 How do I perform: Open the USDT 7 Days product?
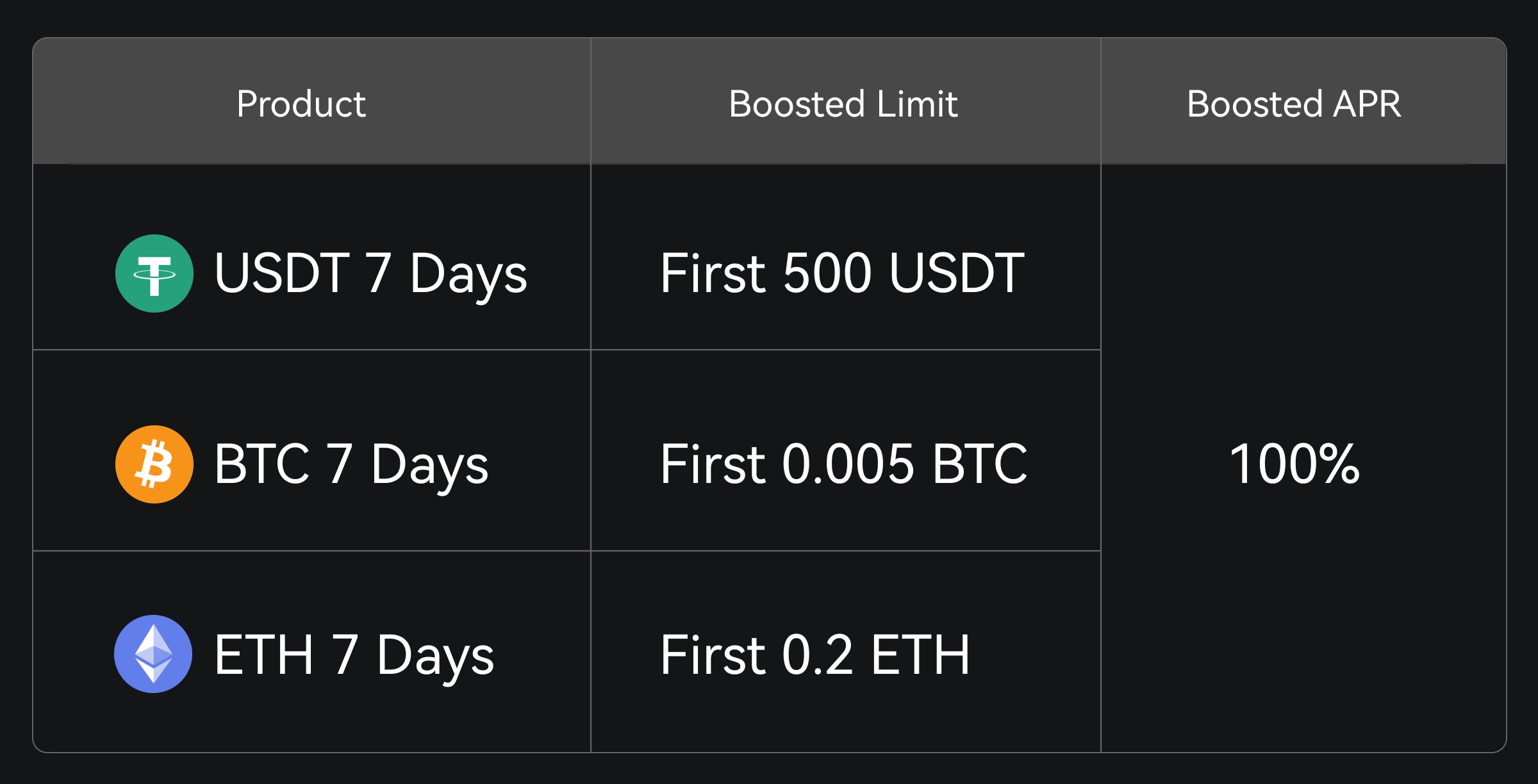pos(370,274)
